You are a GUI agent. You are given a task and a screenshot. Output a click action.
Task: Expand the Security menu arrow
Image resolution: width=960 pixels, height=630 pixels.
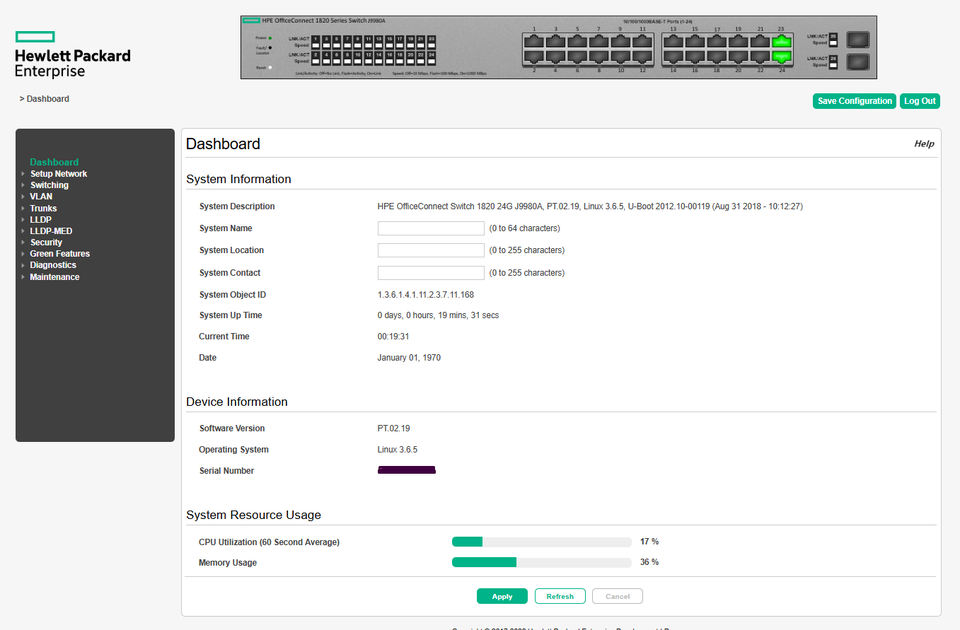pos(23,242)
